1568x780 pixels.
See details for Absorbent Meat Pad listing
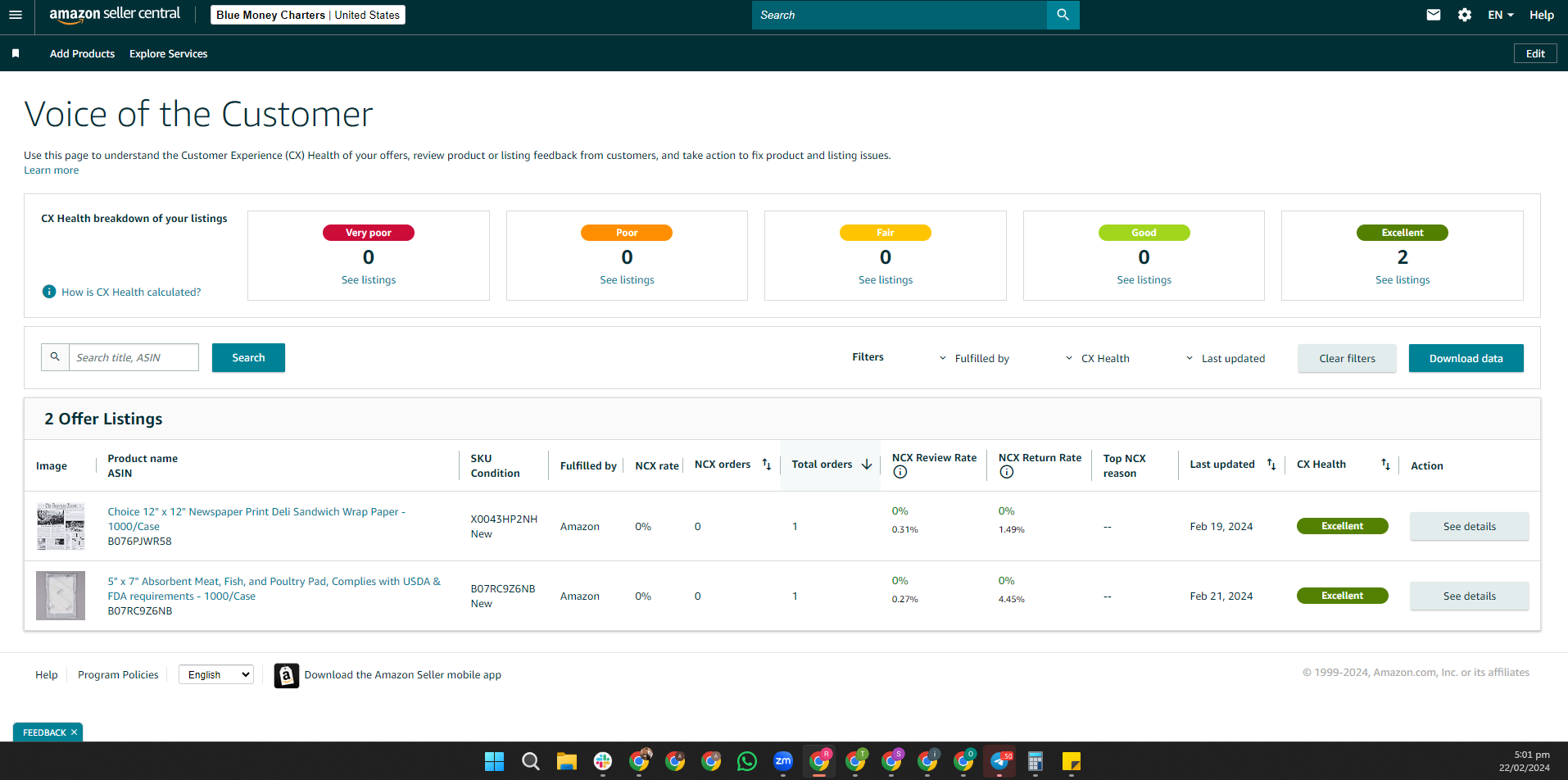click(1469, 596)
